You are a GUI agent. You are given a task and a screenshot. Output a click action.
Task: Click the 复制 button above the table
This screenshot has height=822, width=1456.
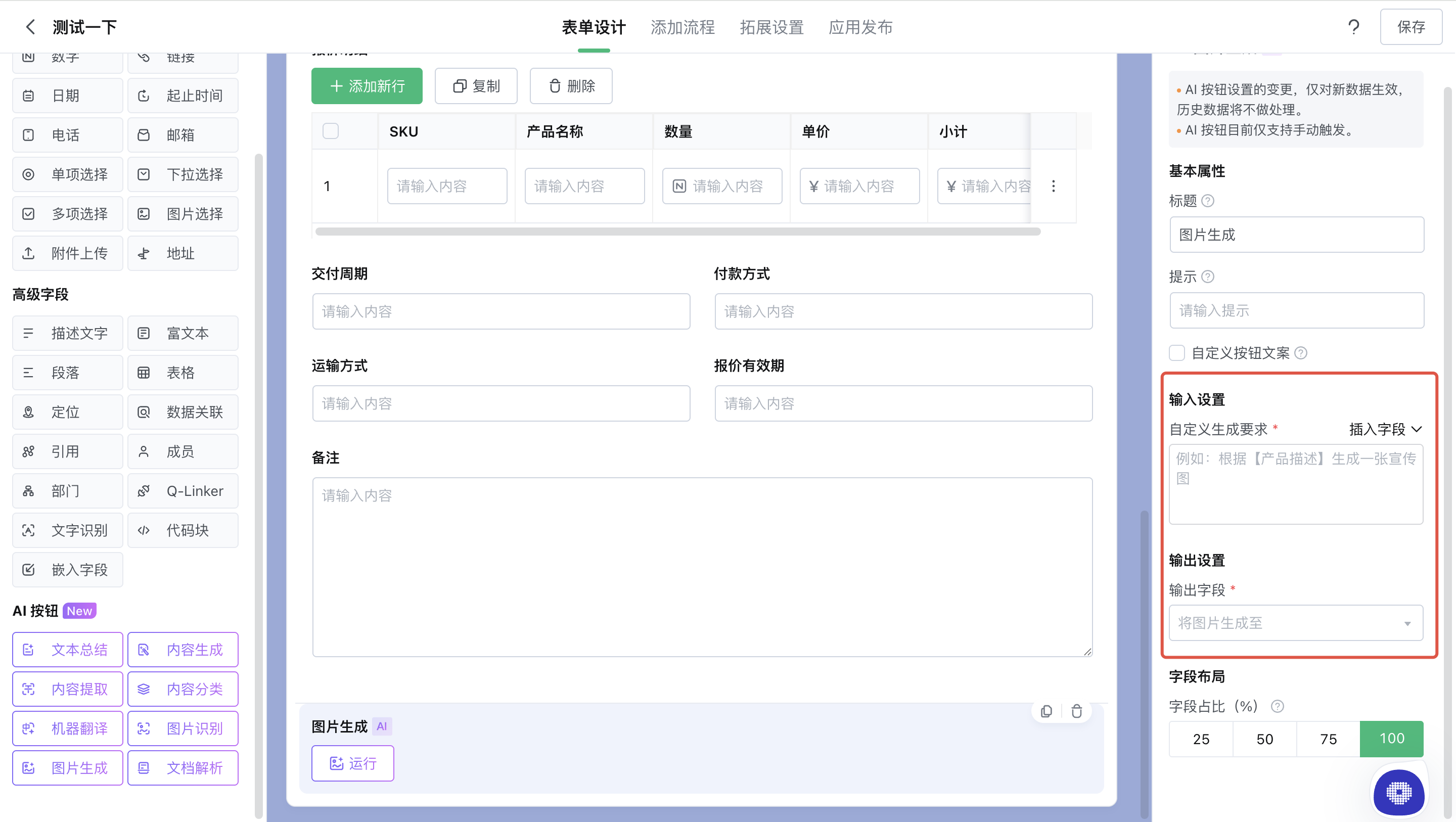[x=476, y=86]
